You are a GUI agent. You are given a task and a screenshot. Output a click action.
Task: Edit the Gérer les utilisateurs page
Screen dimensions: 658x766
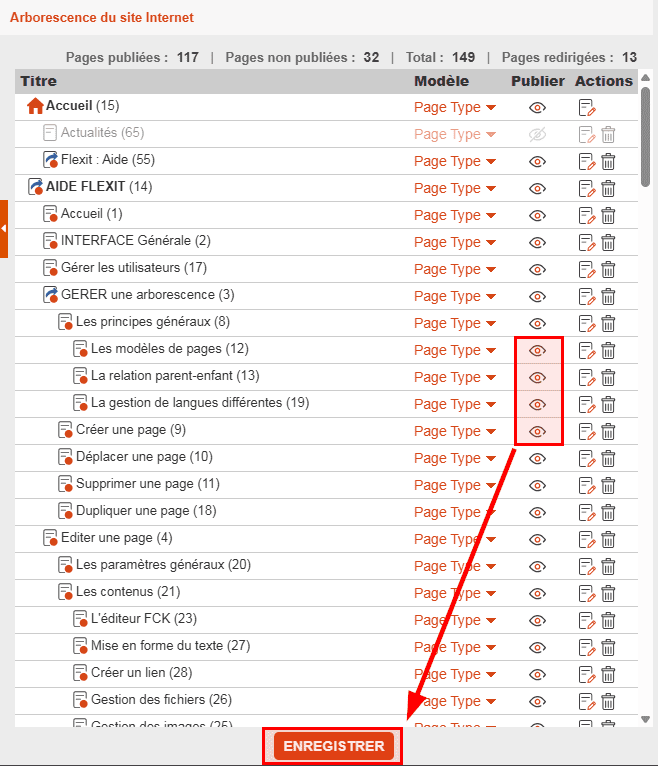pos(586,269)
